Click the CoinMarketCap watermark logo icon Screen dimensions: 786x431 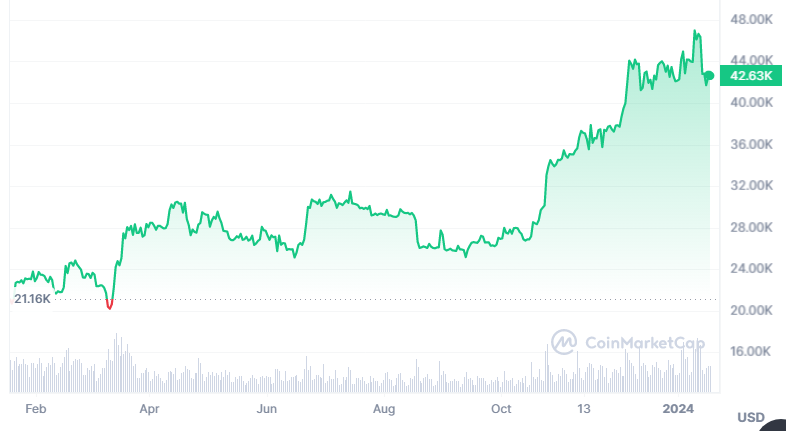point(565,342)
